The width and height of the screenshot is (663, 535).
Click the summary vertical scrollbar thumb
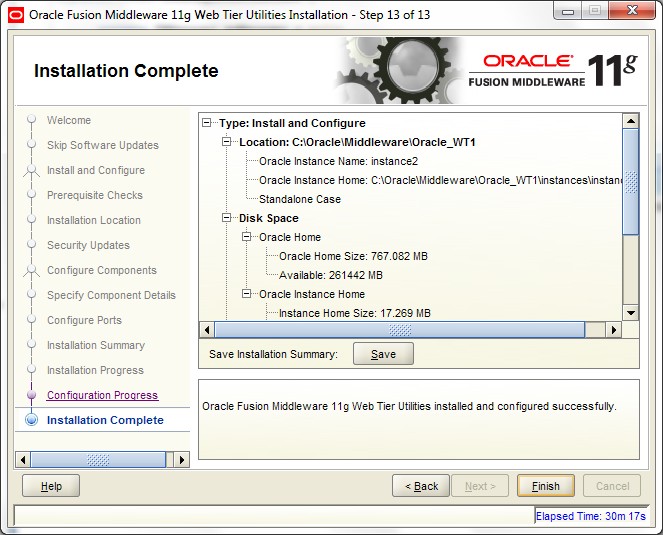coord(631,182)
